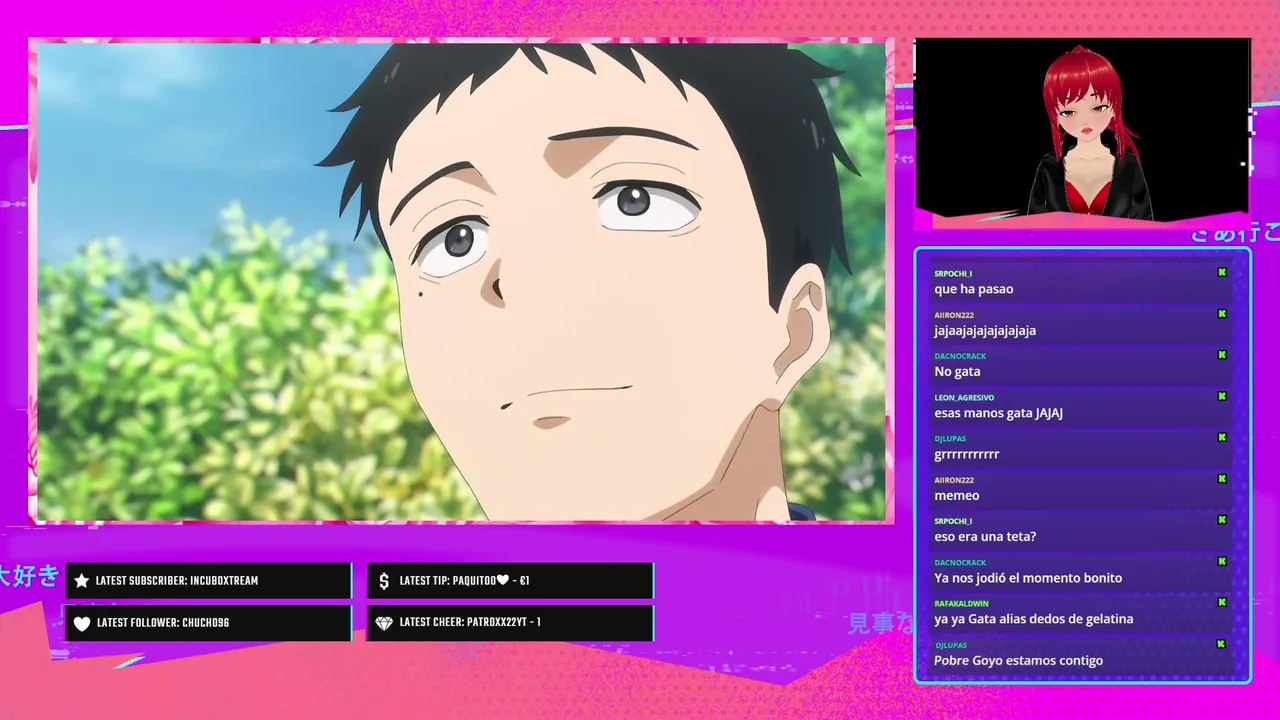Click username AIIRON222 above 'jajaajajajajajajaja'

954,315
